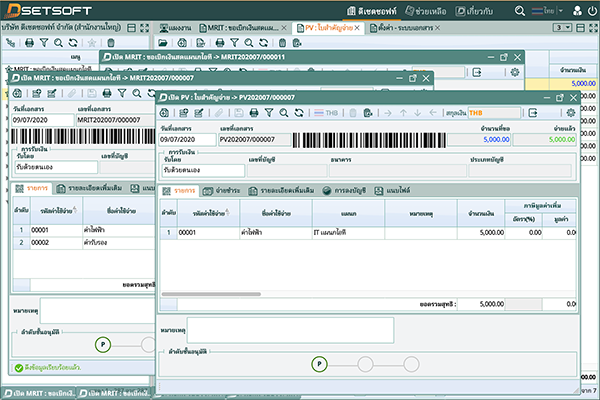Select the second approval step circle in PV

pyautogui.click(x=365, y=363)
